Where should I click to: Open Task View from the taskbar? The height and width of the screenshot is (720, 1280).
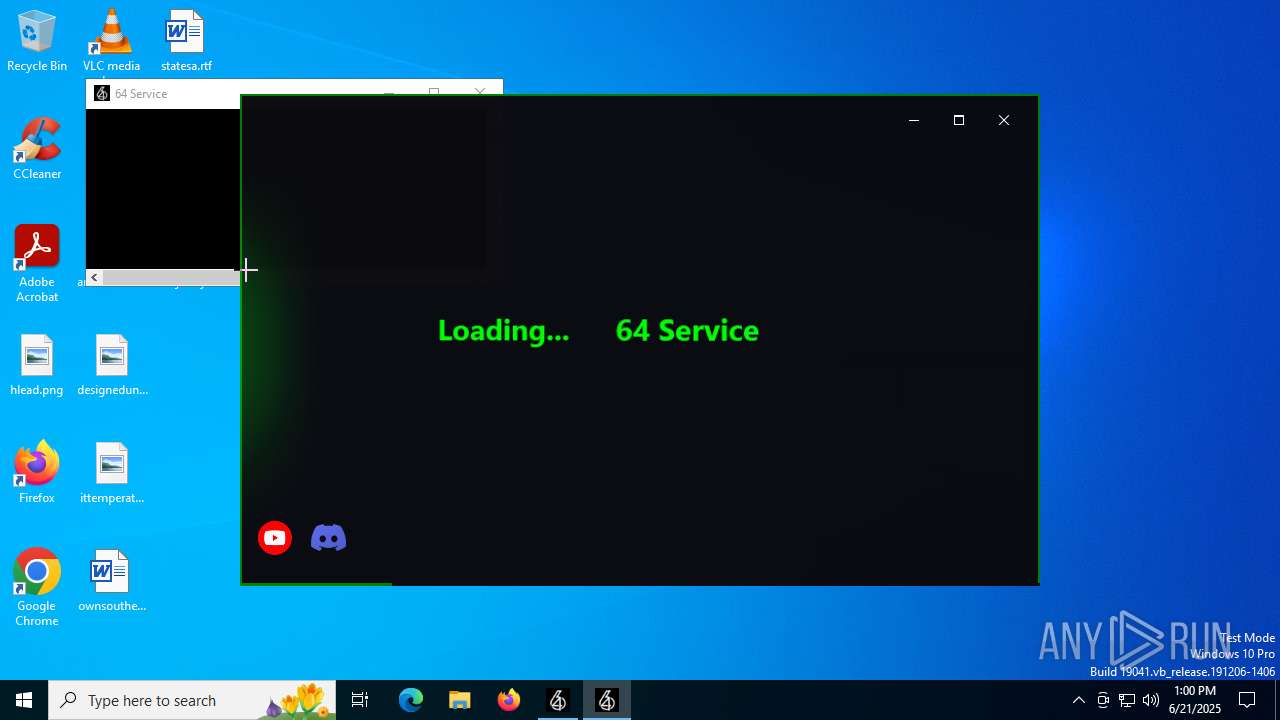click(360, 700)
